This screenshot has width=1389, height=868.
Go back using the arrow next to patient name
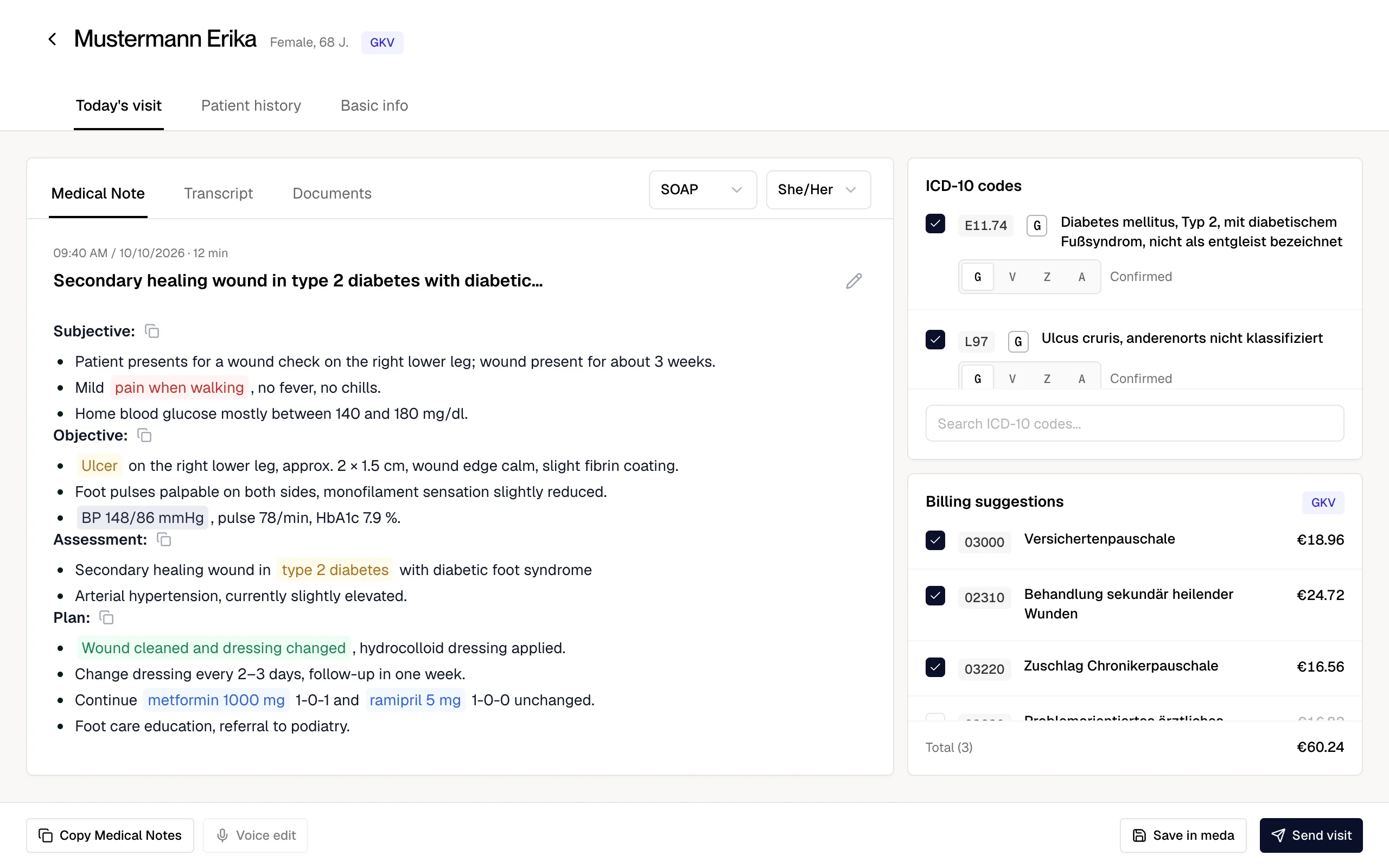coord(52,39)
